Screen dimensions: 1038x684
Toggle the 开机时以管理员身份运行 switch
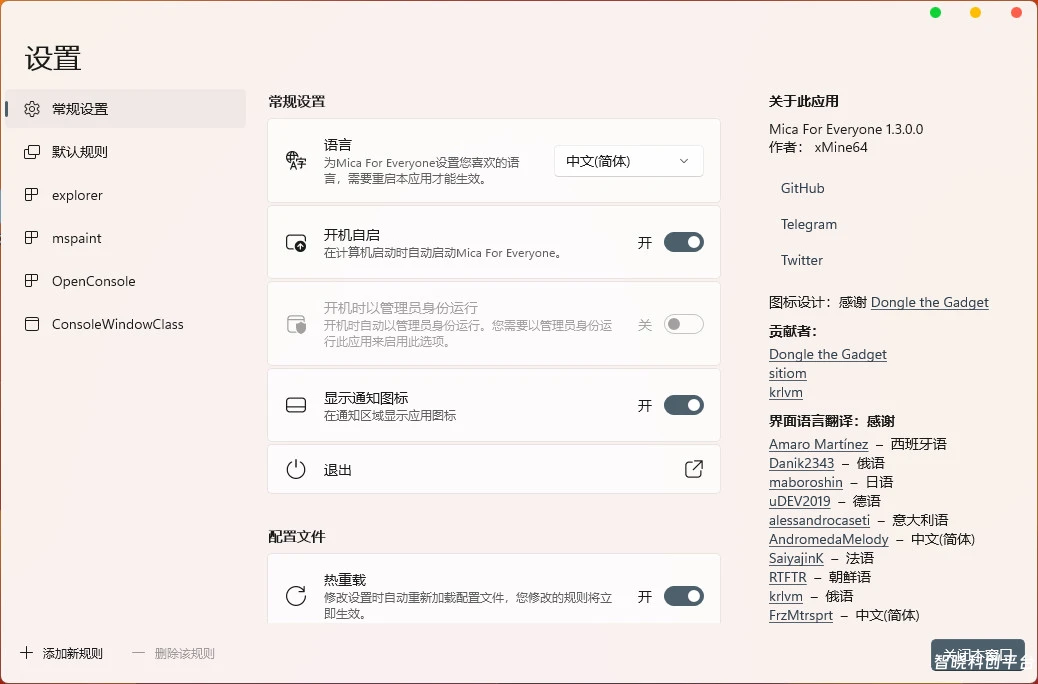684,324
